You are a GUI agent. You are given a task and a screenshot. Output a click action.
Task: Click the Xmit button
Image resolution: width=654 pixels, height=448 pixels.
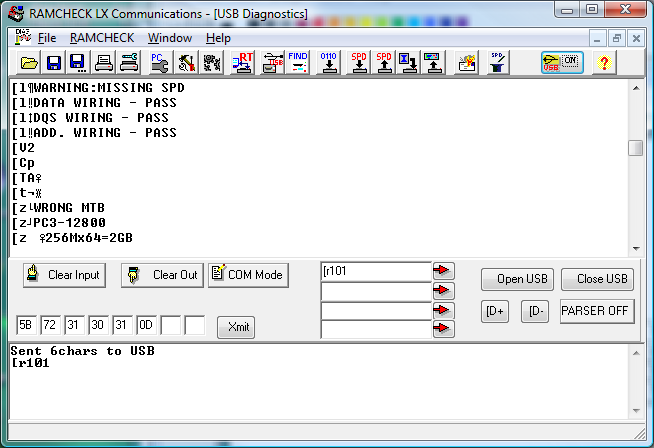pyautogui.click(x=236, y=327)
